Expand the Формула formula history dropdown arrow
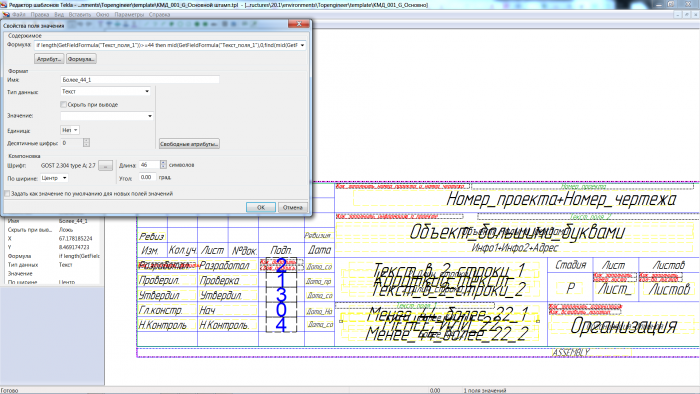 [302, 45]
